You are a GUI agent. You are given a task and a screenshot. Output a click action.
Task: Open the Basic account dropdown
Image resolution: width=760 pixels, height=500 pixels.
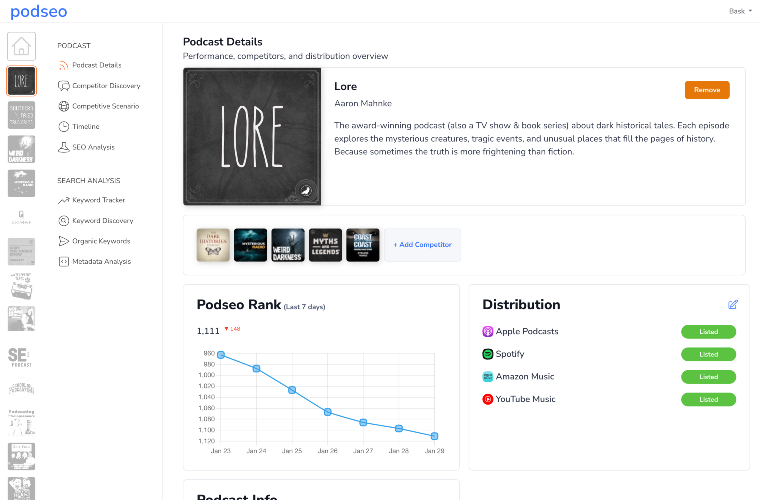coord(740,11)
